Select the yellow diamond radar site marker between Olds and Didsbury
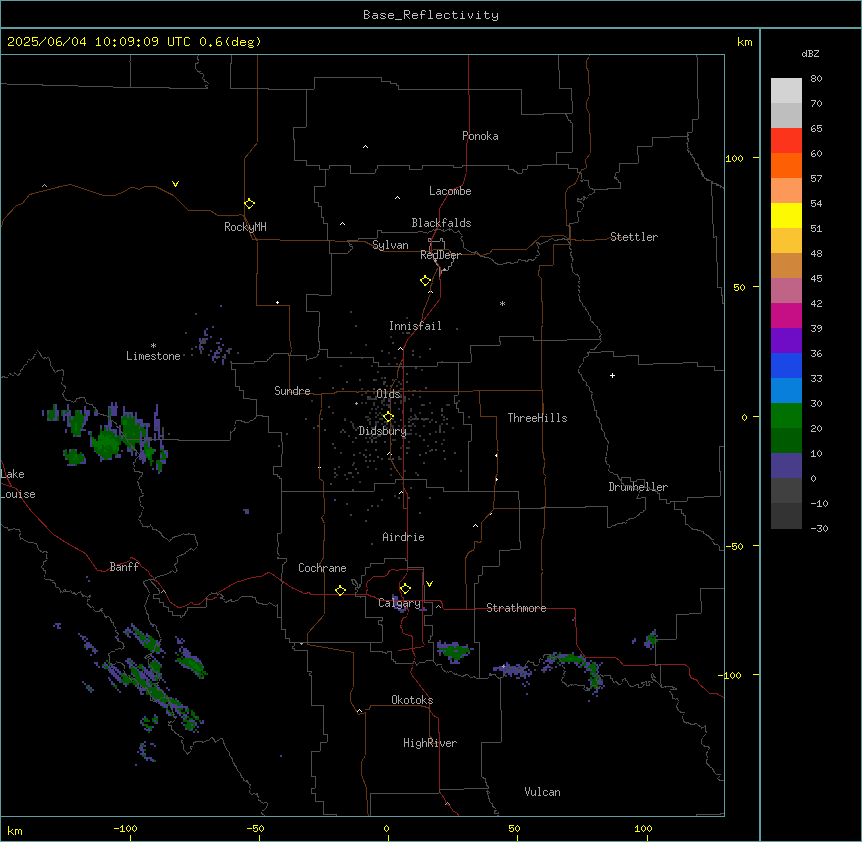Image resolution: width=862 pixels, height=842 pixels. [388, 417]
